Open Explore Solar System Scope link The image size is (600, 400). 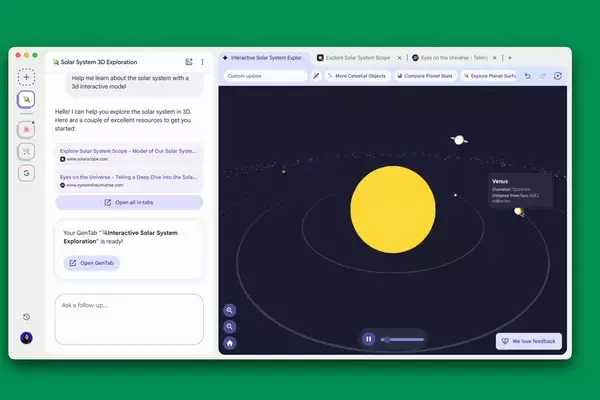(x=129, y=154)
